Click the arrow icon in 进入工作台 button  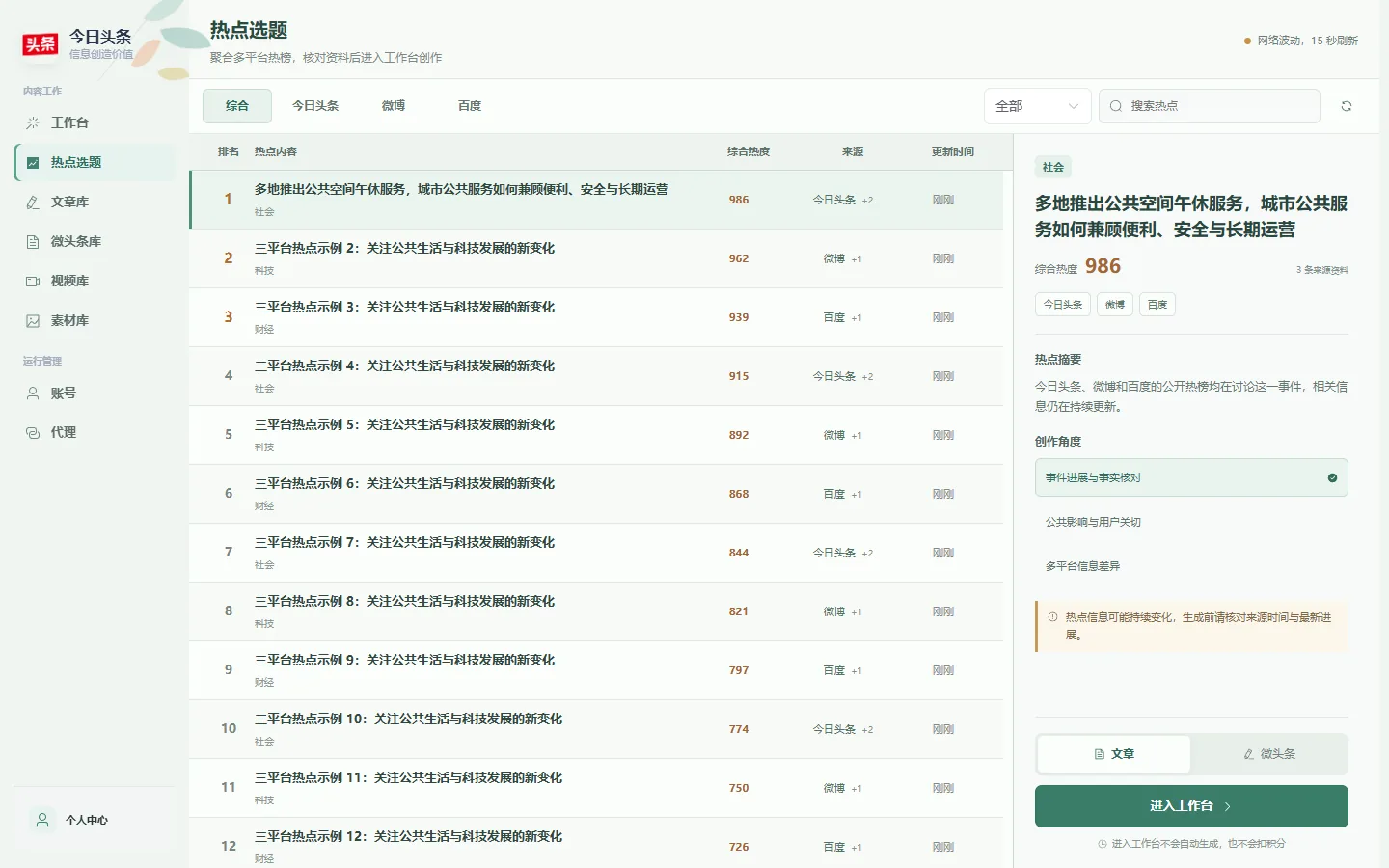coord(1227,806)
